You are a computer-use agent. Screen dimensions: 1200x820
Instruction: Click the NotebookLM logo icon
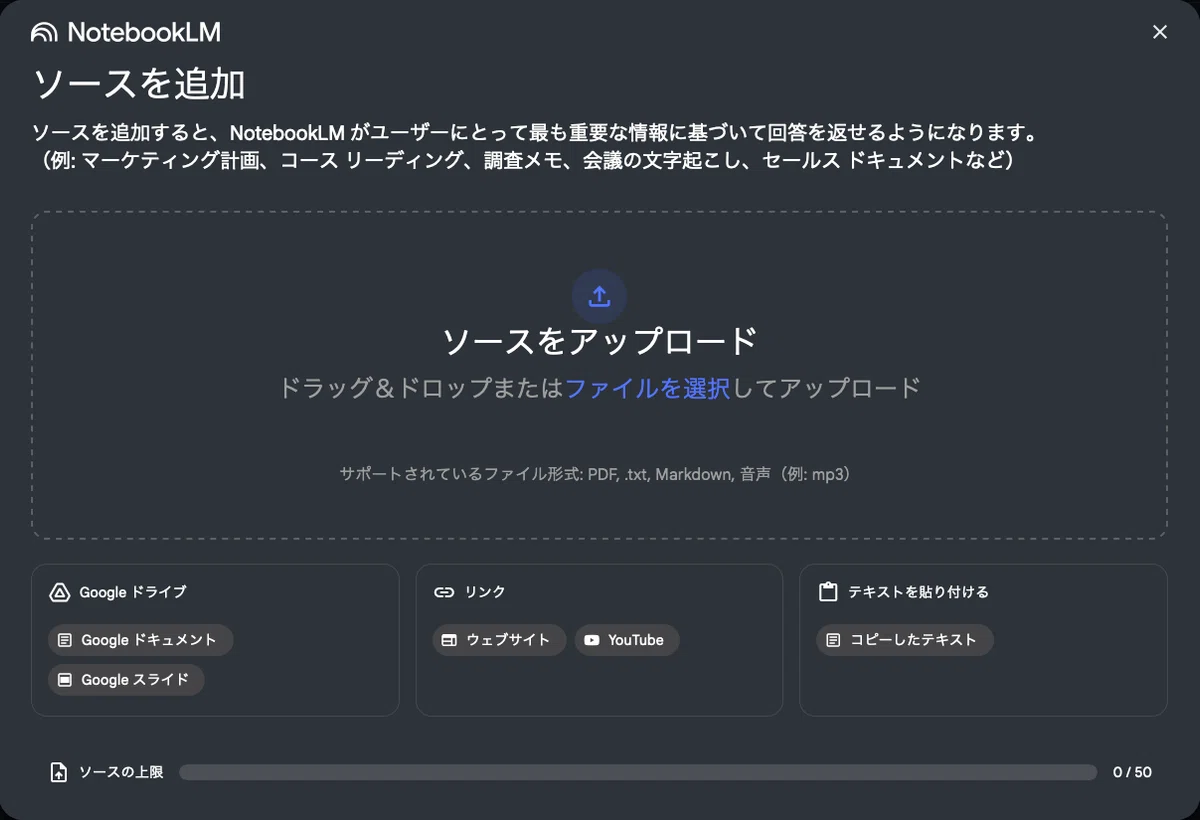(x=44, y=33)
